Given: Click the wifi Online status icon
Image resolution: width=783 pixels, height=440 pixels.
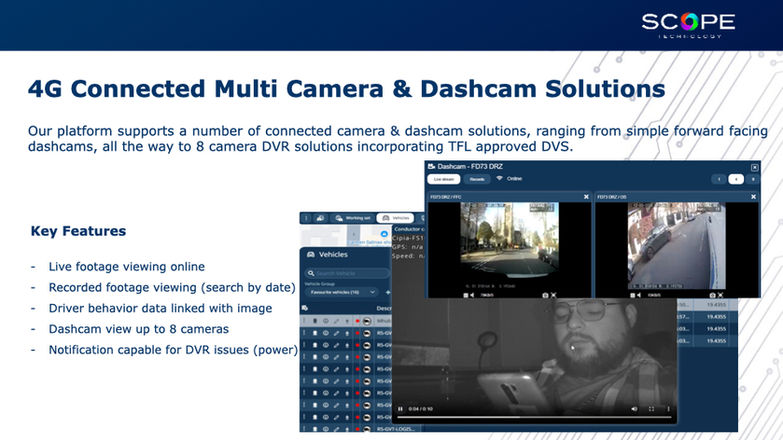Looking at the screenshot, I should [x=499, y=178].
